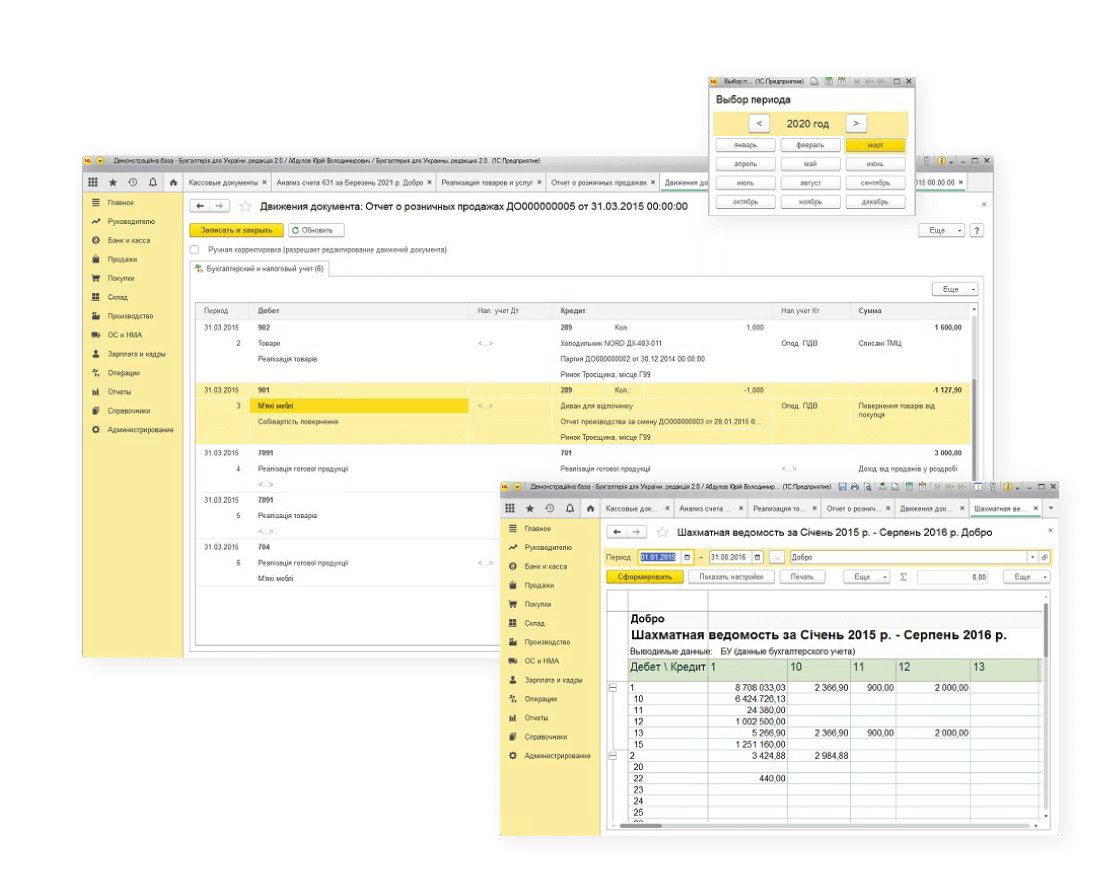Image resolution: width=1113 pixels, height=873 pixels.
Task: Open Еще dropdown next to help button
Action: tap(941, 230)
